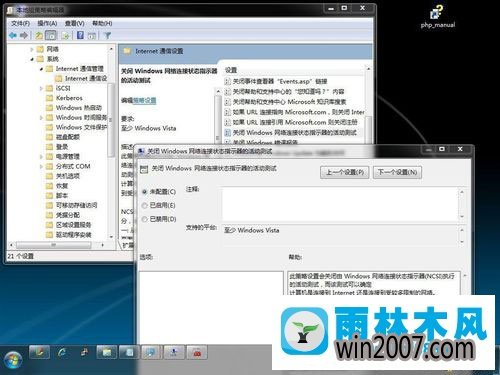Open the 操作(A) menu
Image resolution: width=500 pixels, height=375 pixels.
tap(47, 23)
